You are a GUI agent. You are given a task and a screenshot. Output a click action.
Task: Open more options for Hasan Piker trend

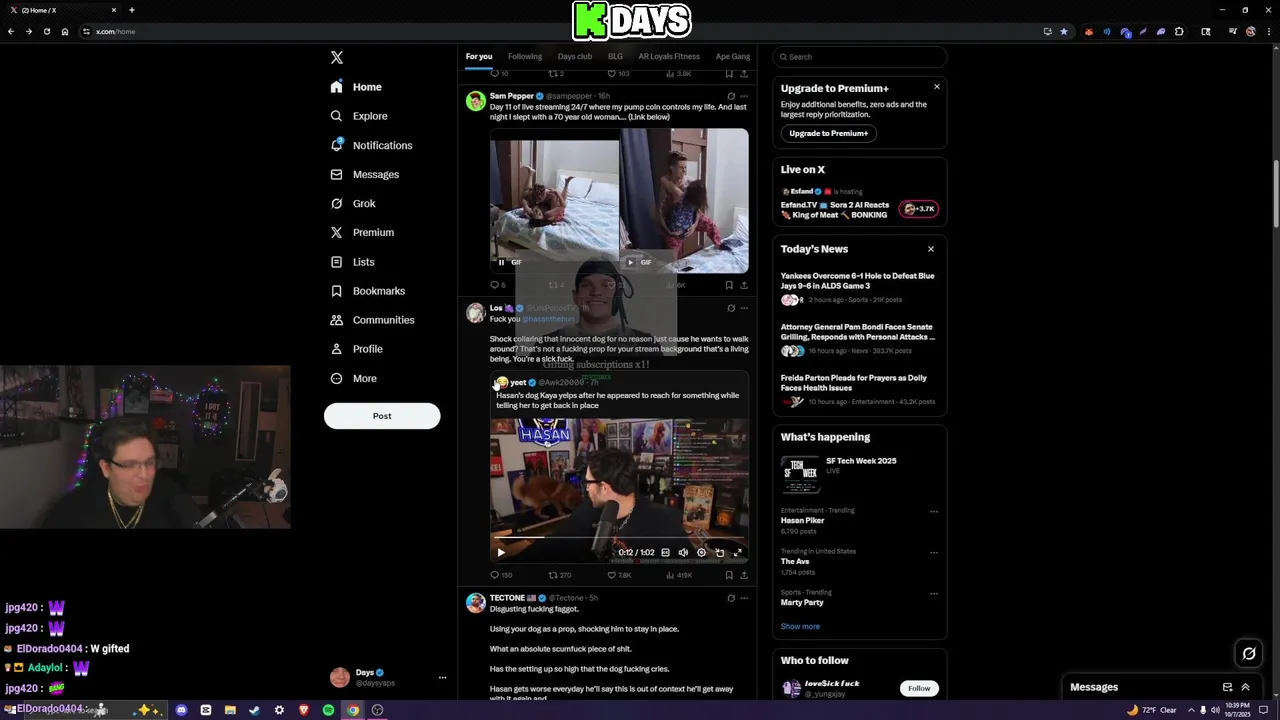click(x=934, y=511)
